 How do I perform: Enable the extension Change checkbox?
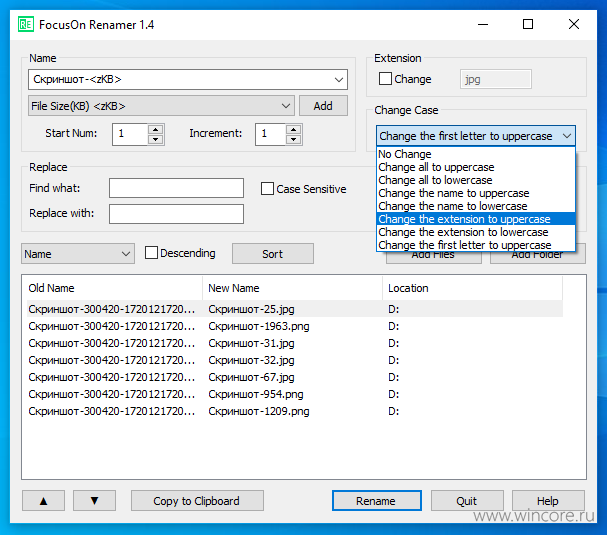tap(385, 79)
